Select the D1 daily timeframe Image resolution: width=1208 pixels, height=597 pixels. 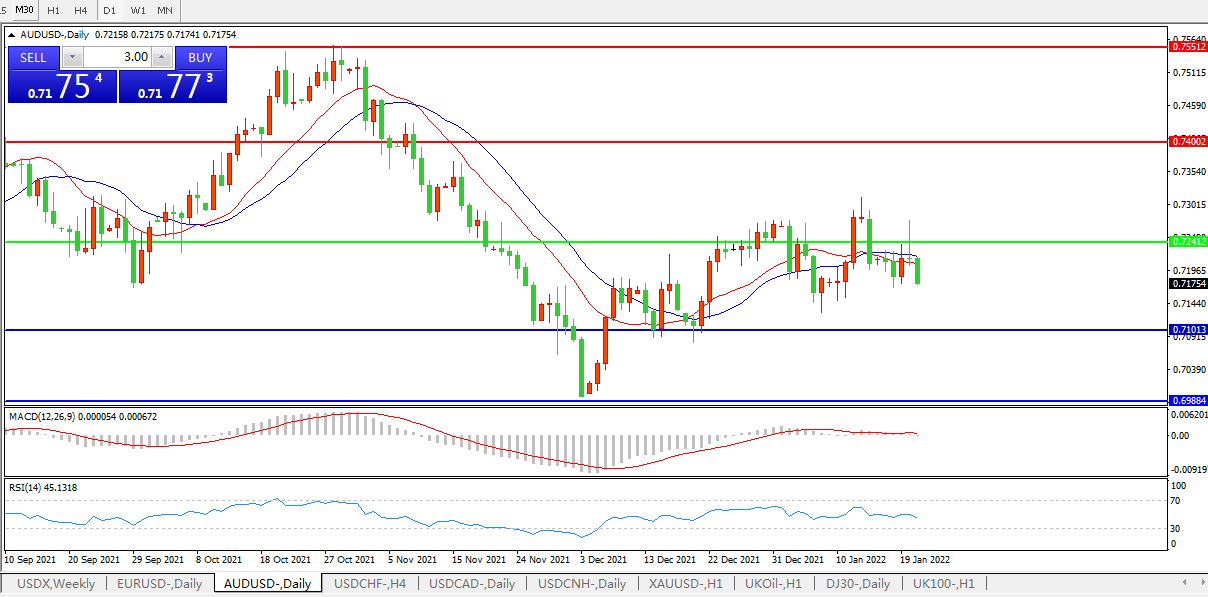(x=110, y=10)
